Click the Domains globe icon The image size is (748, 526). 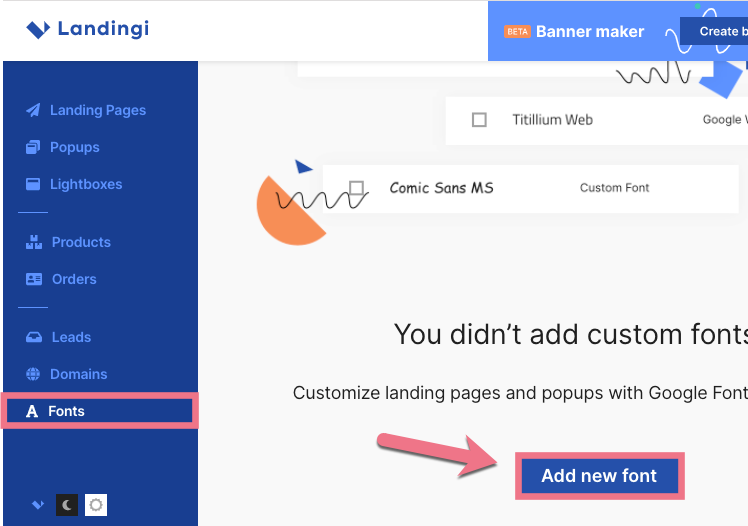33,374
